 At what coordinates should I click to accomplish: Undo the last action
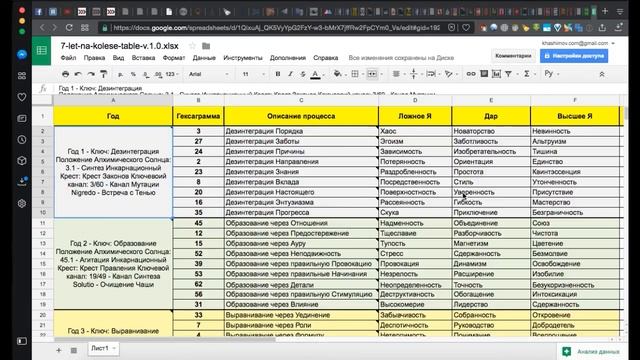point(78,74)
